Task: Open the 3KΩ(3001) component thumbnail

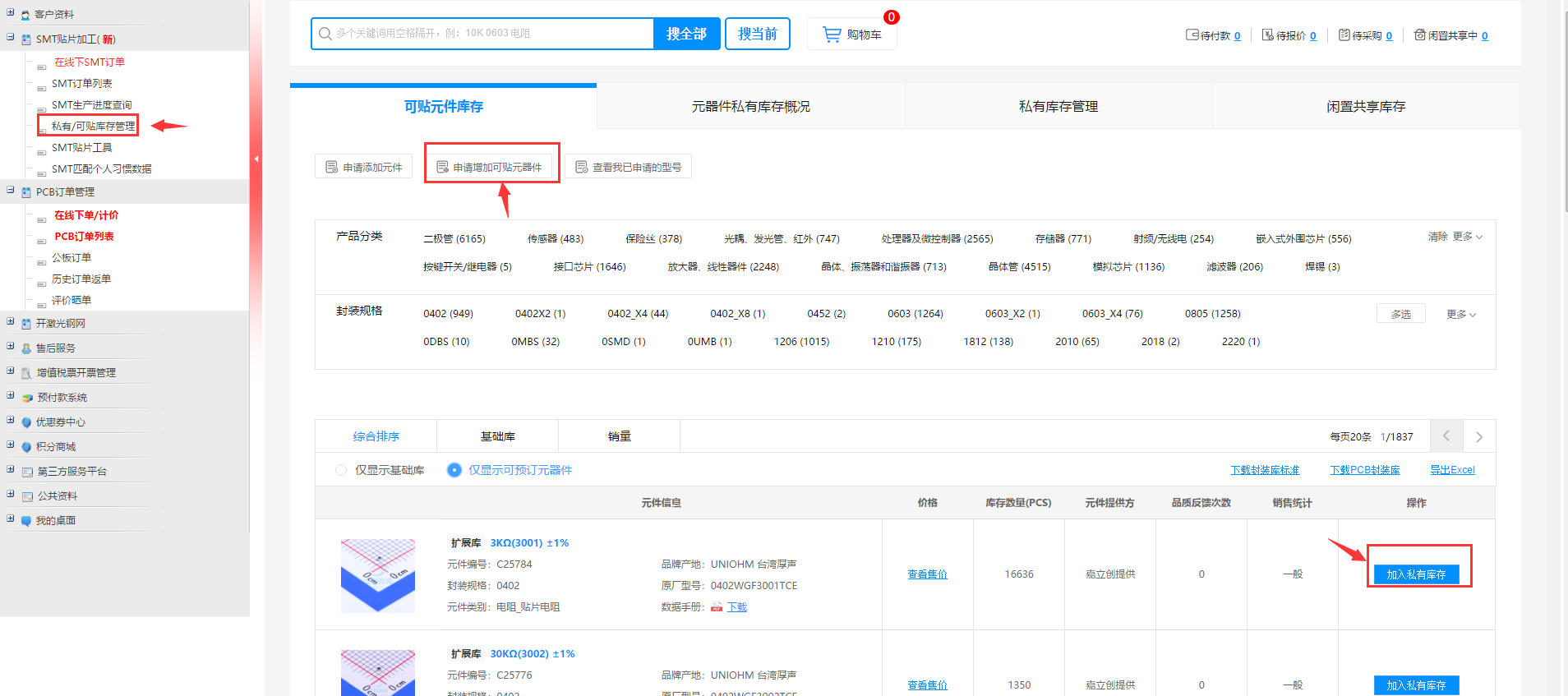Action: coord(378,575)
